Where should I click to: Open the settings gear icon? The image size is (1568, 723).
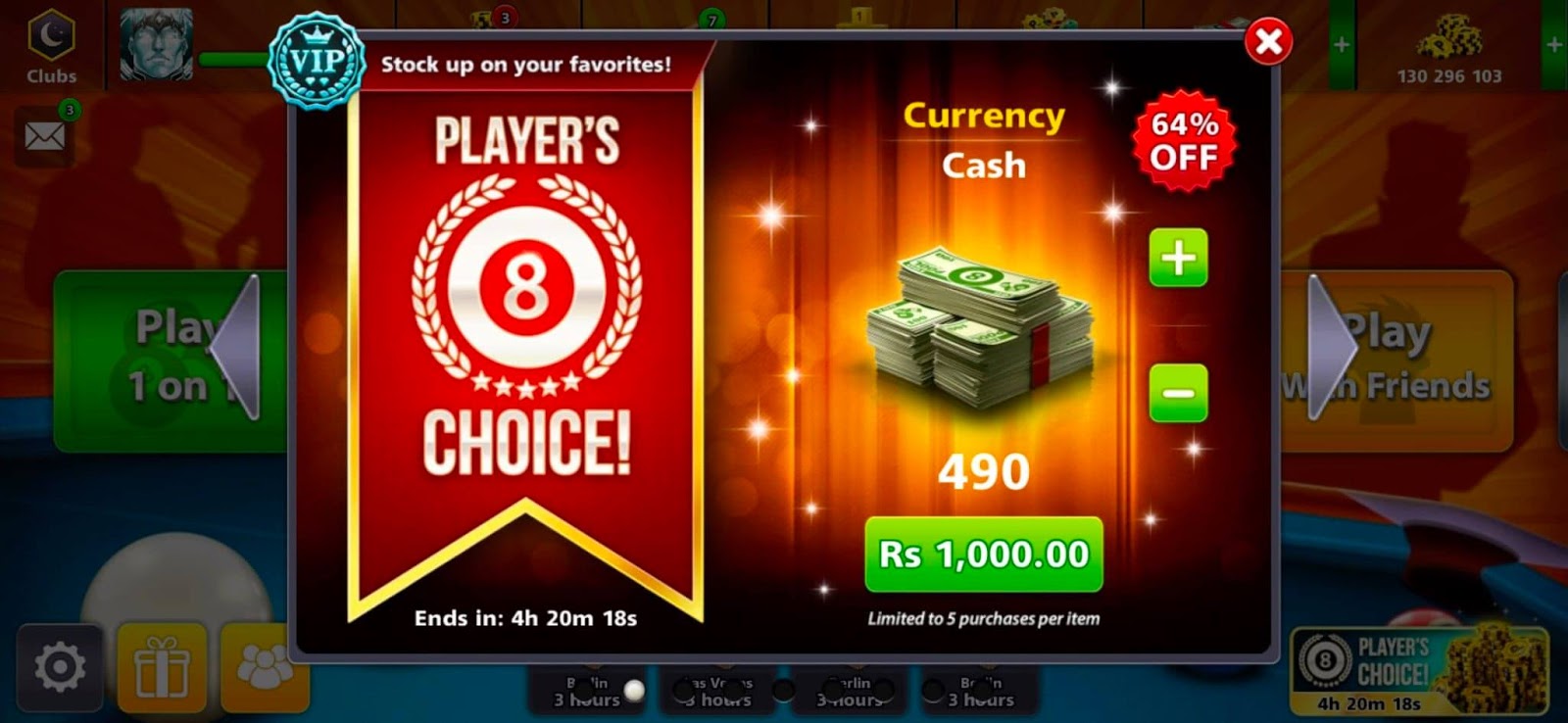60,668
